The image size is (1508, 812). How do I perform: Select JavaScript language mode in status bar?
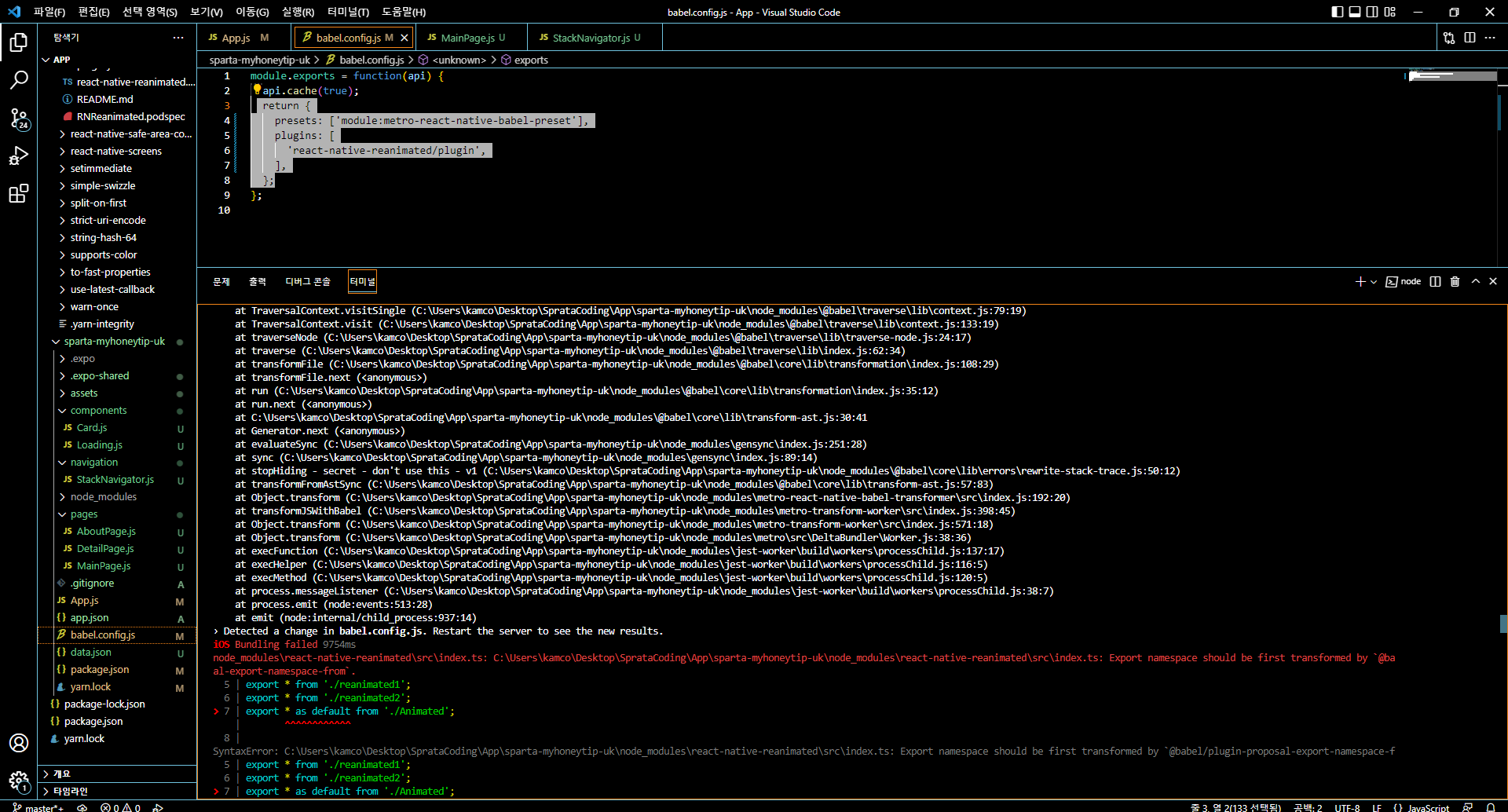[1422, 807]
